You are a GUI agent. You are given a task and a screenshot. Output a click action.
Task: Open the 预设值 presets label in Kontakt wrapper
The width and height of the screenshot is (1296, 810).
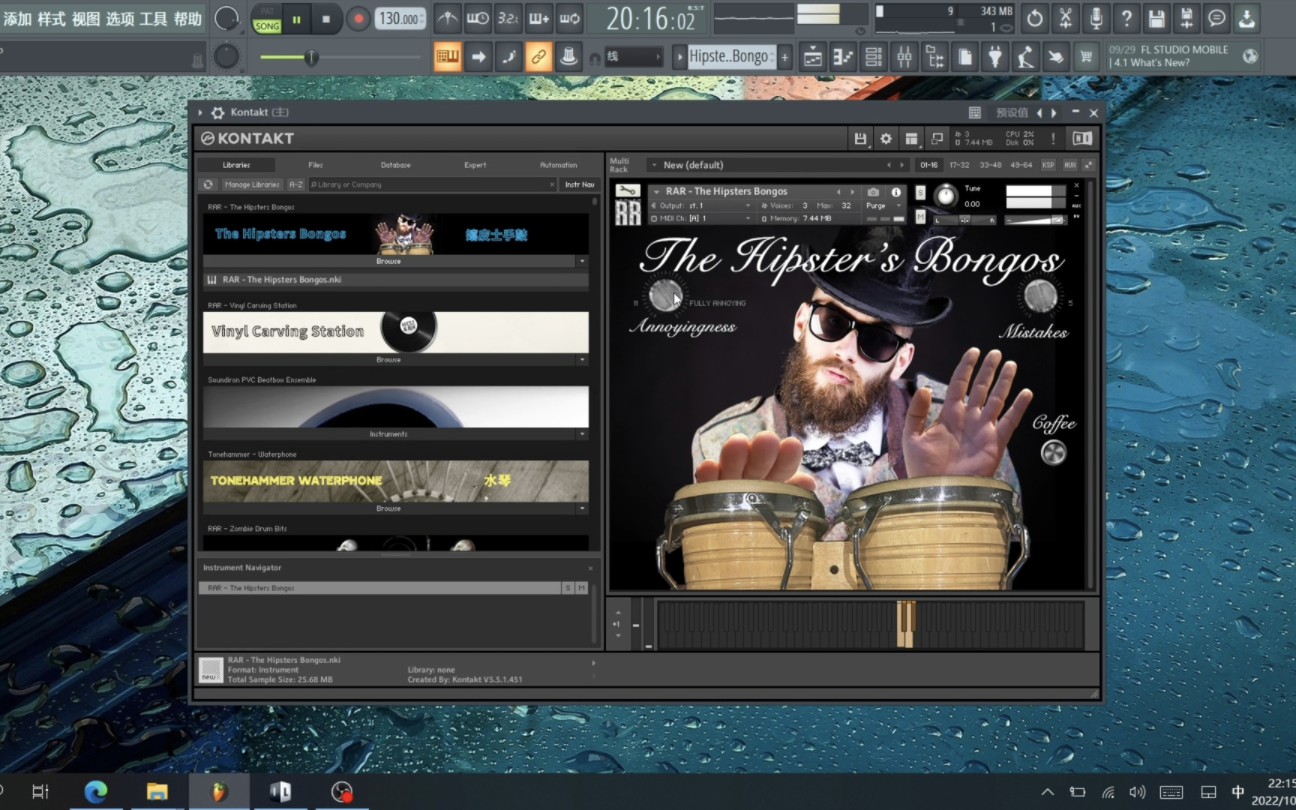pyautogui.click(x=1012, y=113)
